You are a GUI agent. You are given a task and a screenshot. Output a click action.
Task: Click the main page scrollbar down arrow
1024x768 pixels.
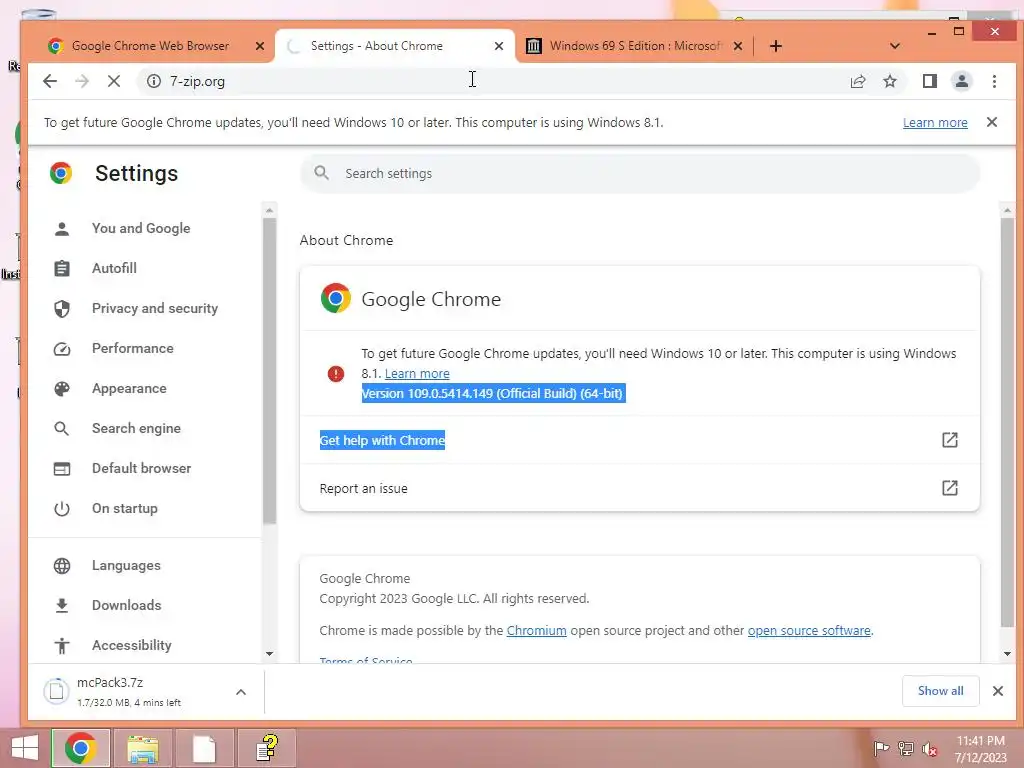pyautogui.click(x=1007, y=654)
